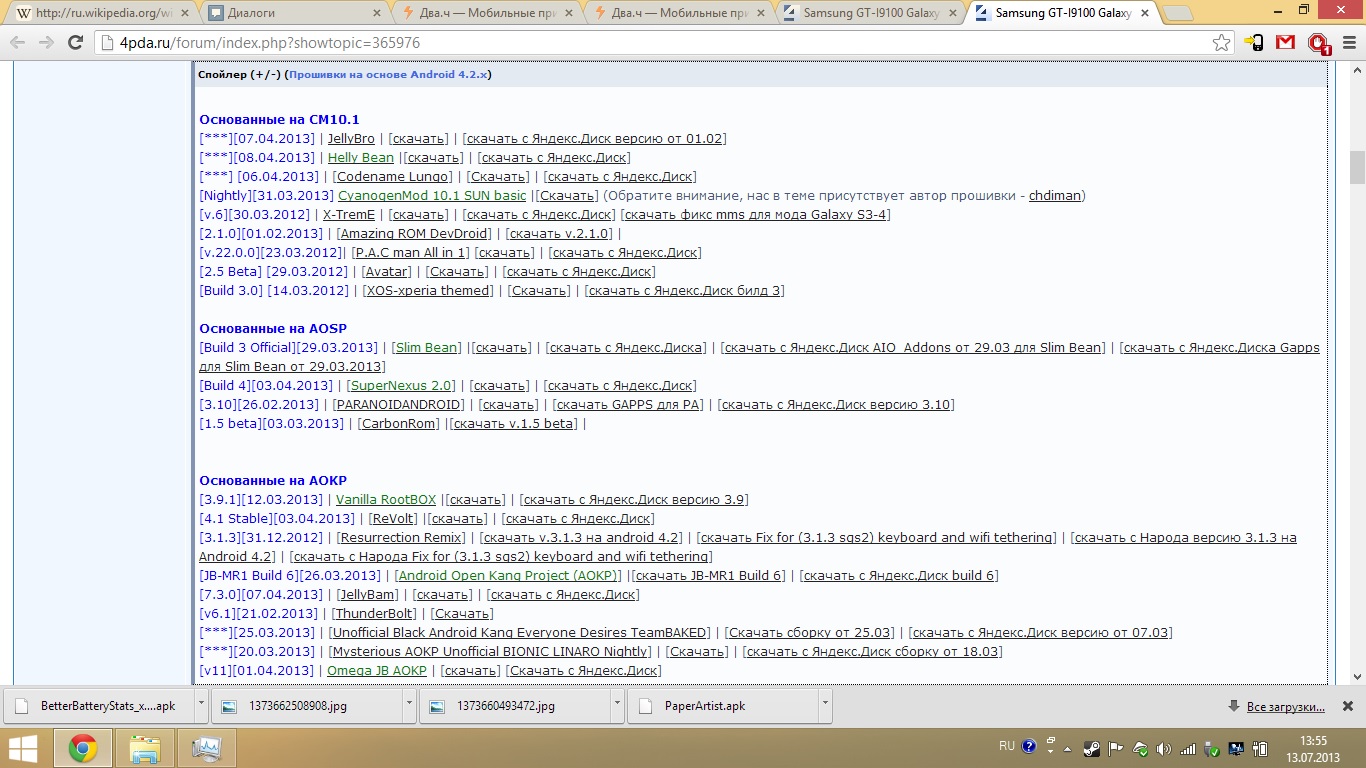Open the Amazing ROM DevDroid link

pos(415,234)
